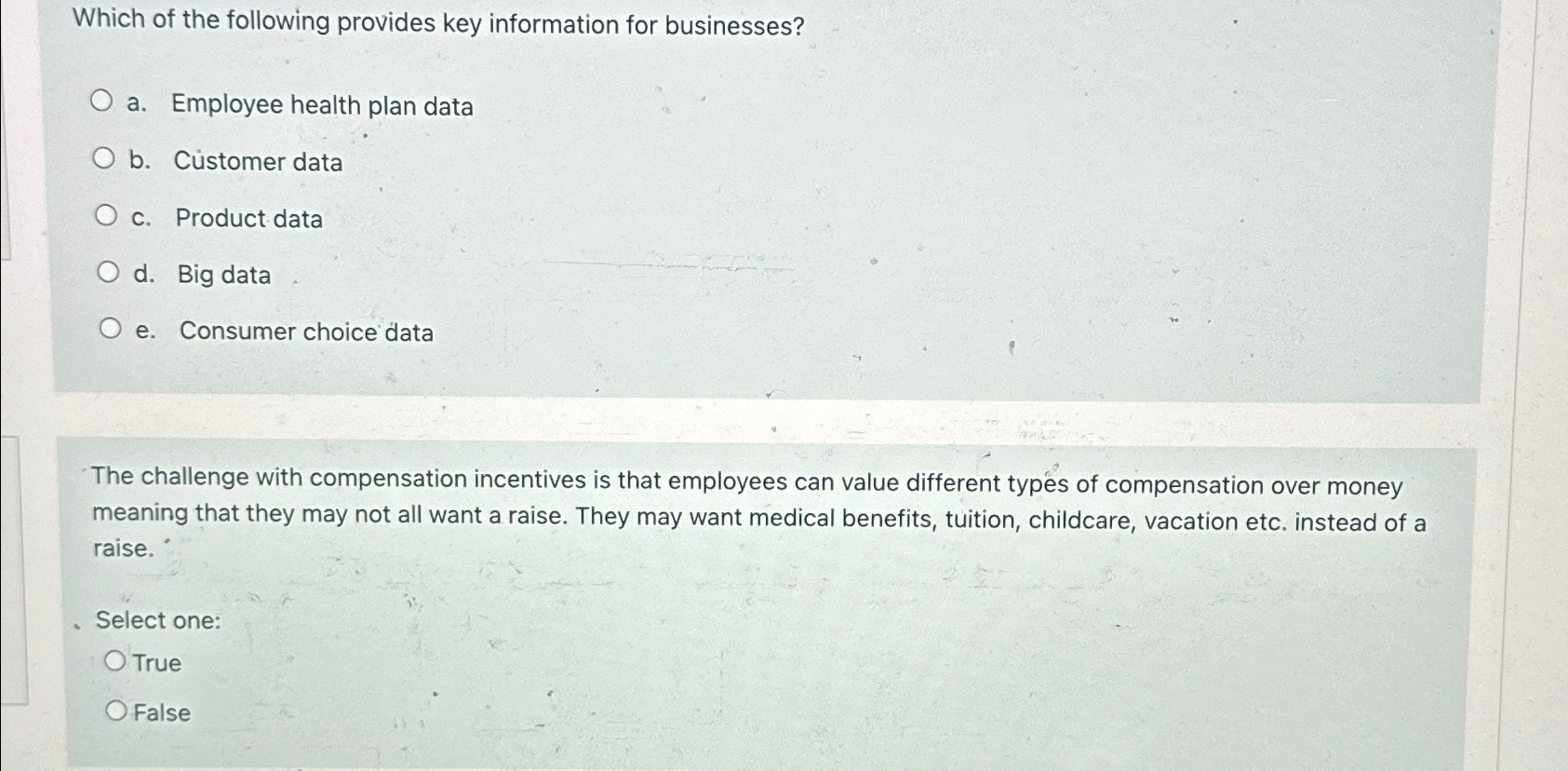The width and height of the screenshot is (1568, 771).
Task: Click the Consumer choice data answer text
Action: (x=307, y=332)
